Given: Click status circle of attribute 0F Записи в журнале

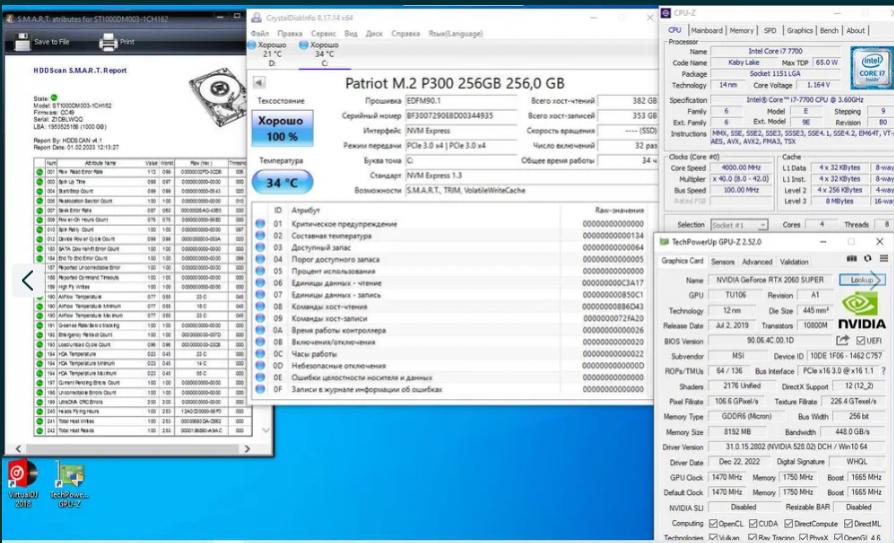Looking at the screenshot, I should (260, 389).
